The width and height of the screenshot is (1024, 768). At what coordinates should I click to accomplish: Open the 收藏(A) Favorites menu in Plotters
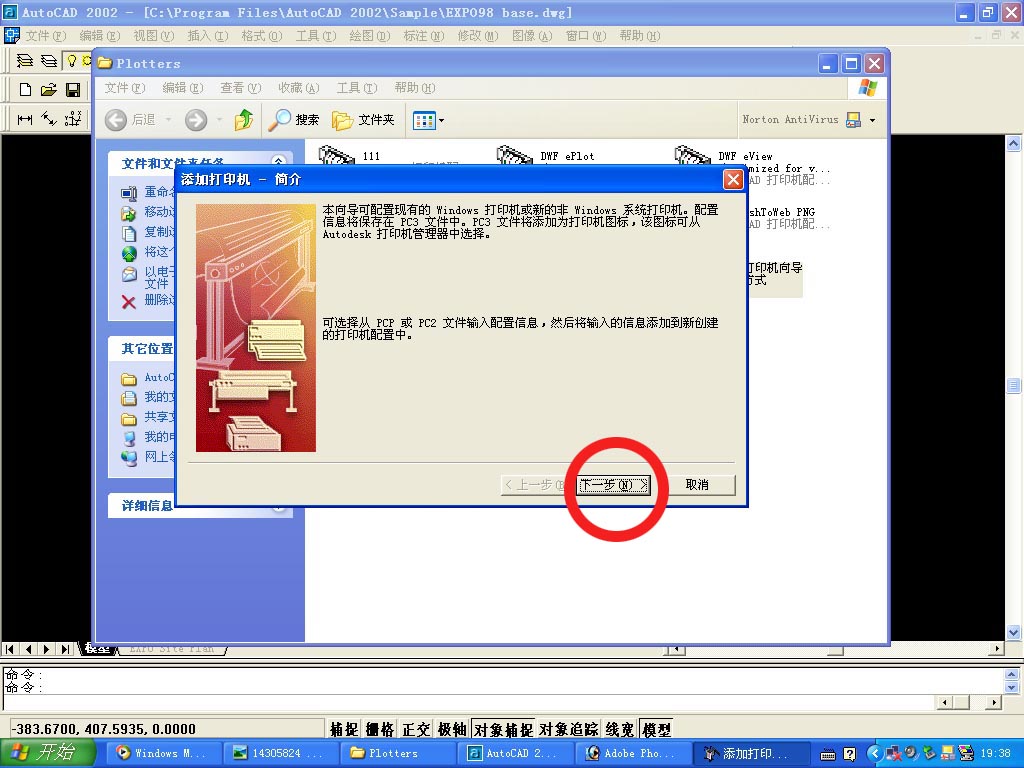click(x=298, y=88)
